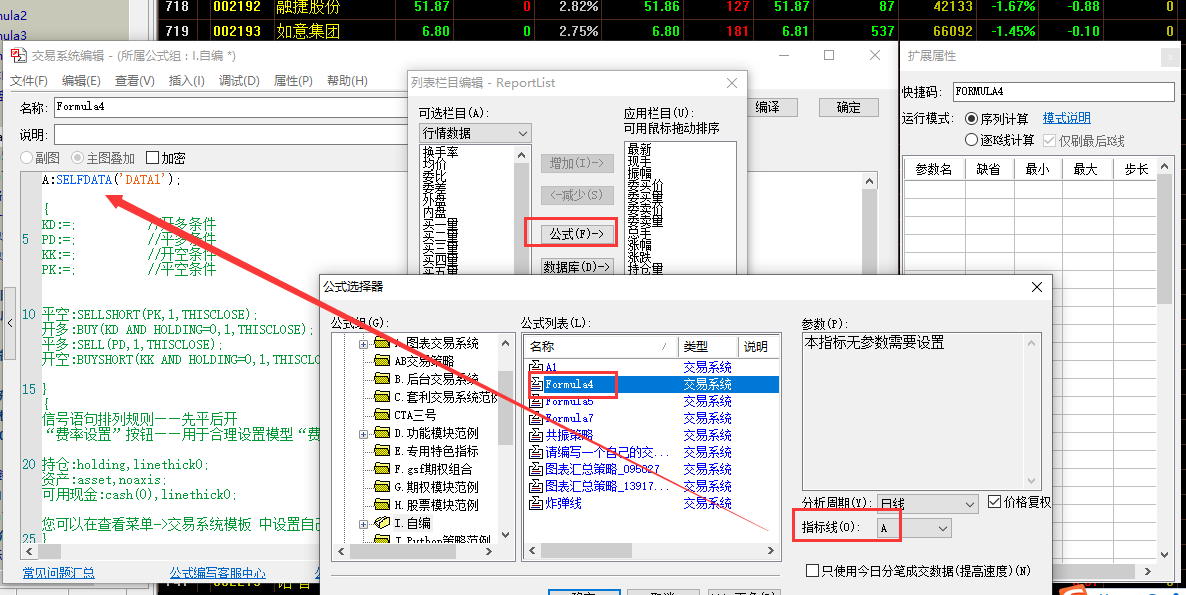Select the 副图 radio button
Viewport: 1186px width, 595px height.
26,158
